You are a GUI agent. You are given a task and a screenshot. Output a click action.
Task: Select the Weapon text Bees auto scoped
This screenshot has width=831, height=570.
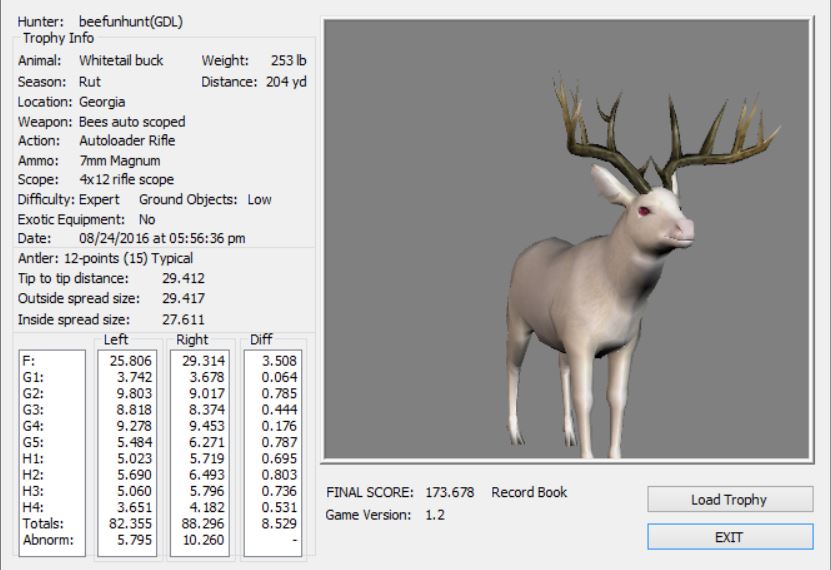click(132, 121)
